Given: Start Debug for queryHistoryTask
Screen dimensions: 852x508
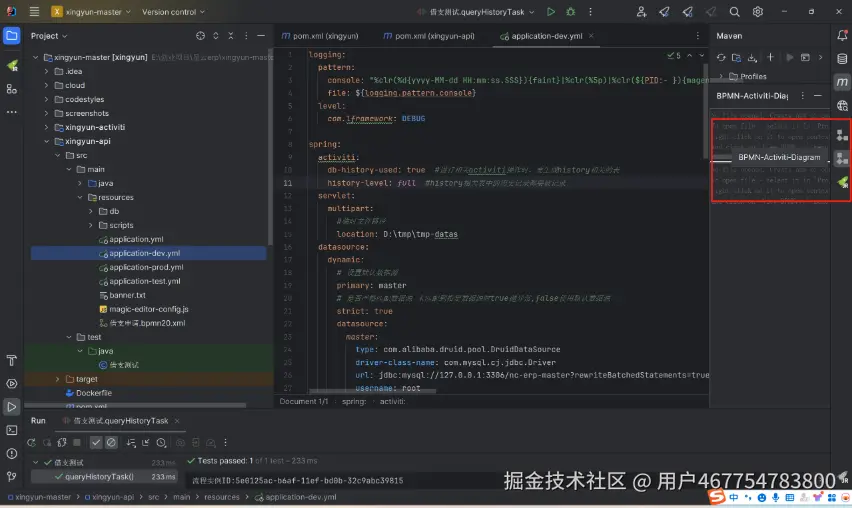Looking at the screenshot, I should click(571, 11).
